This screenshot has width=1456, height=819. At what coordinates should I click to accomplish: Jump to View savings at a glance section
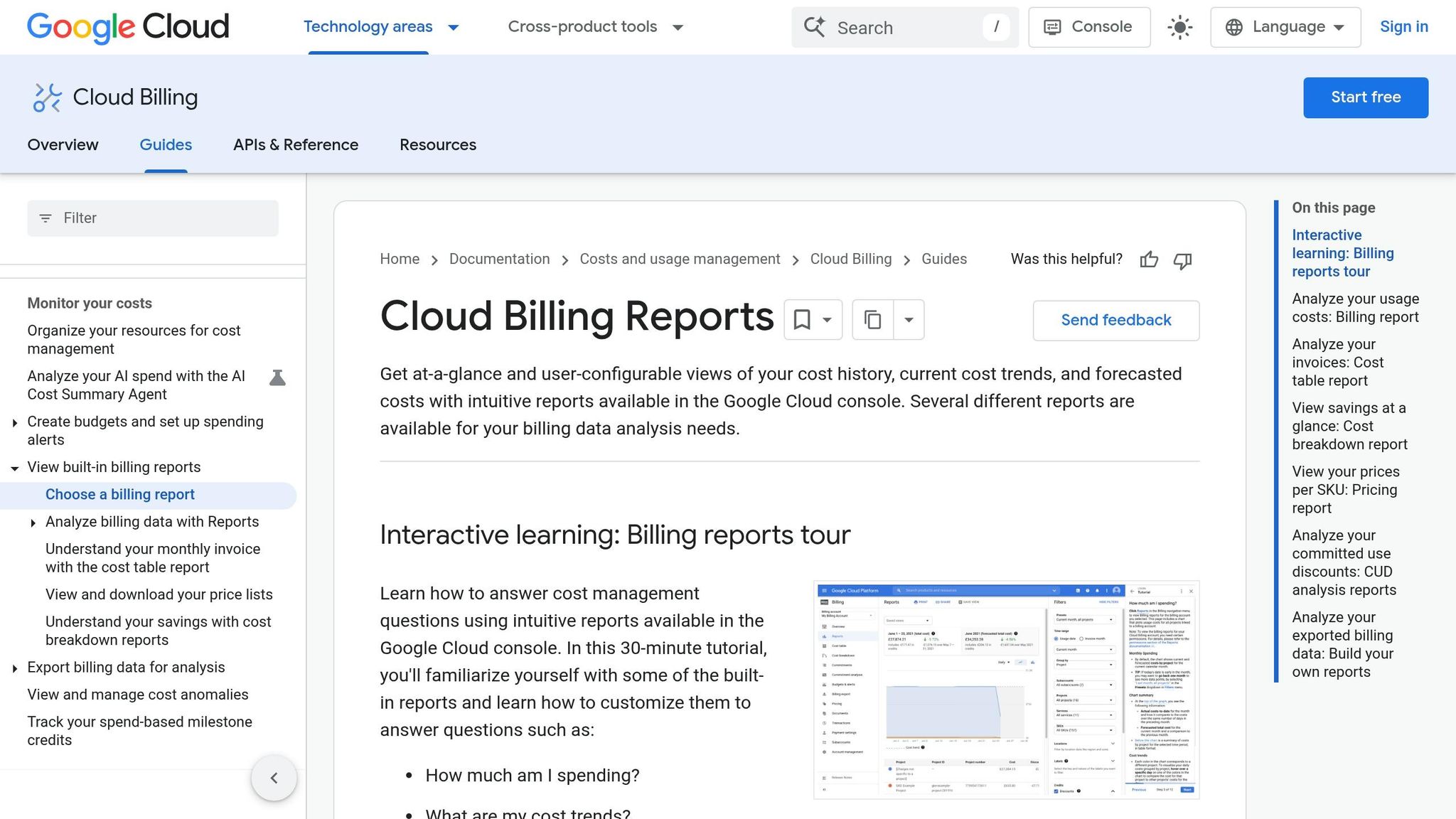click(1349, 426)
